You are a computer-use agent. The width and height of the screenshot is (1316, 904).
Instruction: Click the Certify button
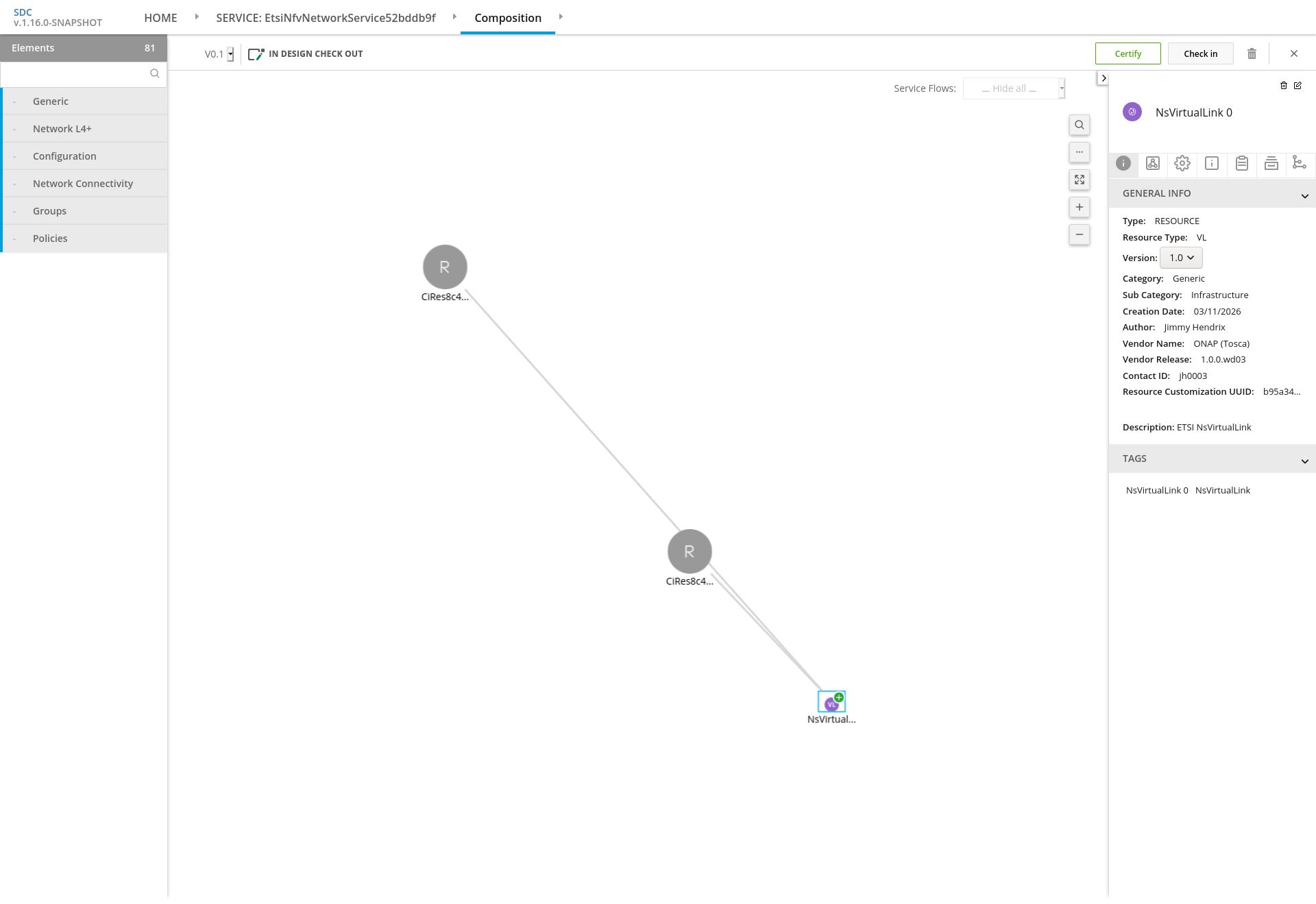[x=1128, y=53]
